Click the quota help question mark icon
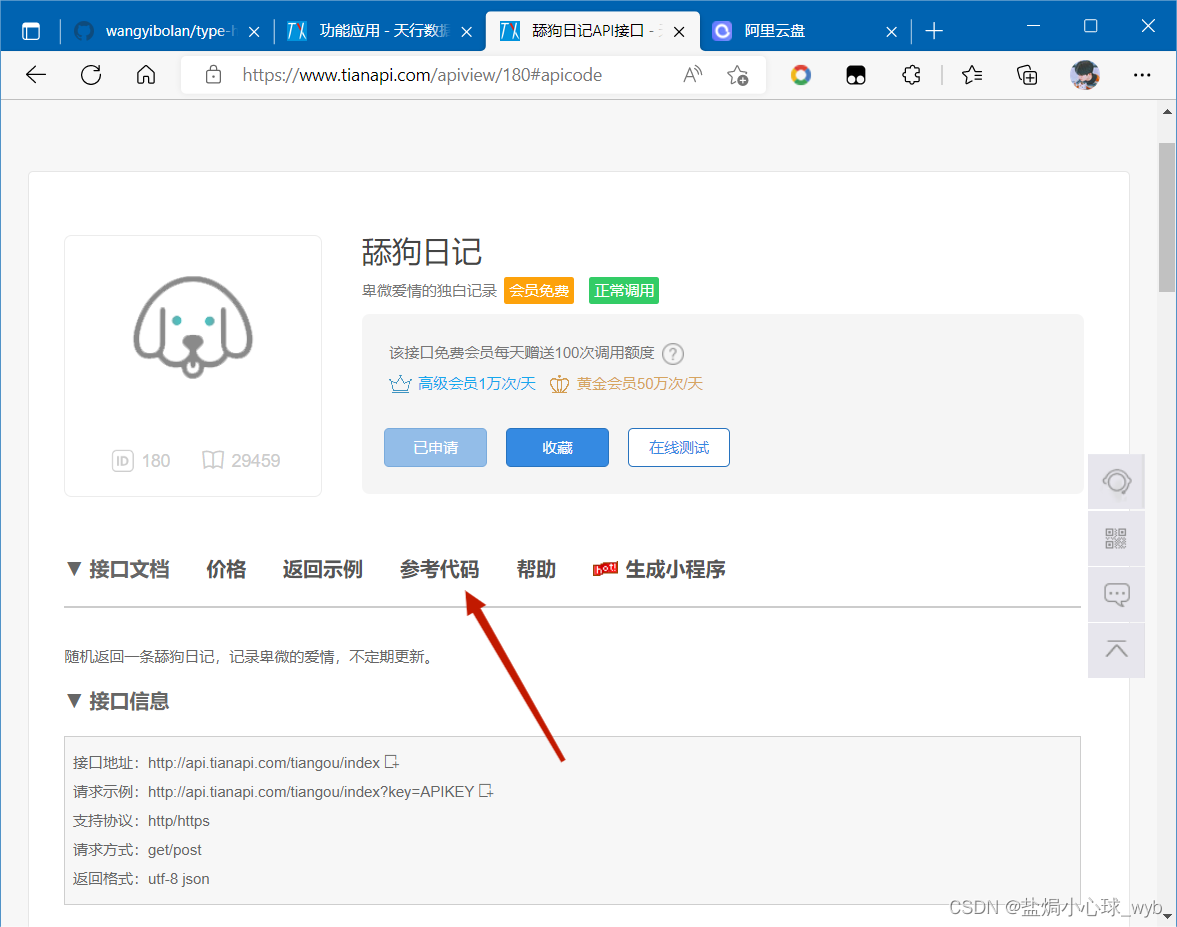 pos(673,354)
